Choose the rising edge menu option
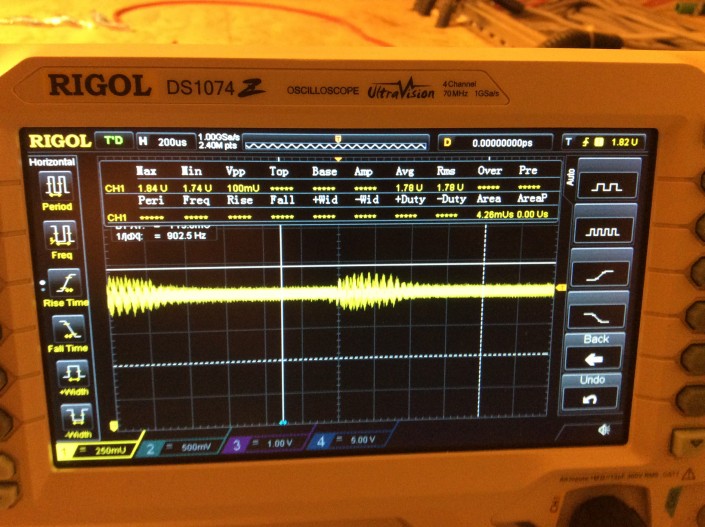Screen dimensions: 705x527 (x=599, y=274)
